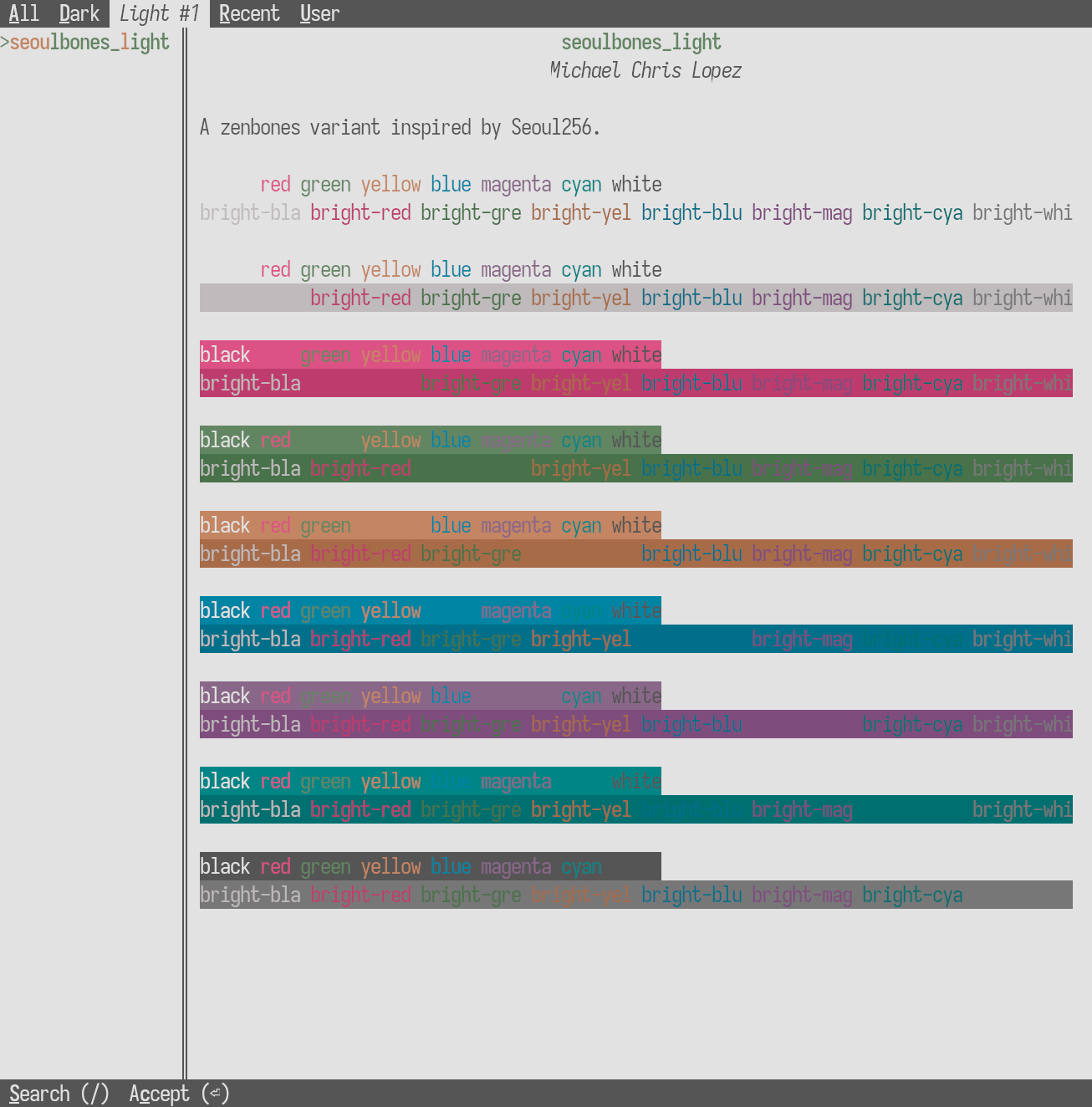Switch to the All tab

click(x=24, y=13)
